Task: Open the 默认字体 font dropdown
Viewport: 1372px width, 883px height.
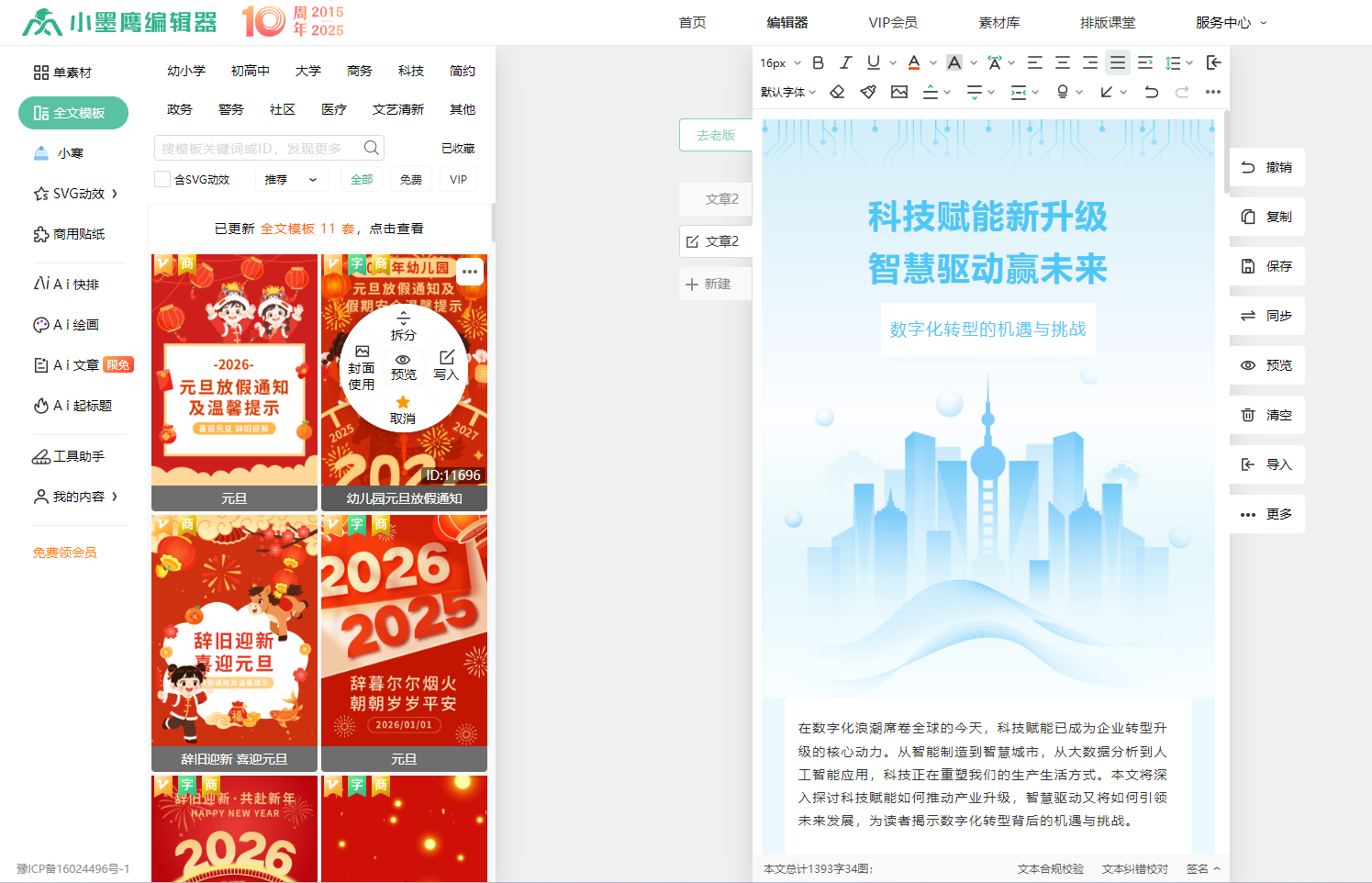Action: click(787, 92)
